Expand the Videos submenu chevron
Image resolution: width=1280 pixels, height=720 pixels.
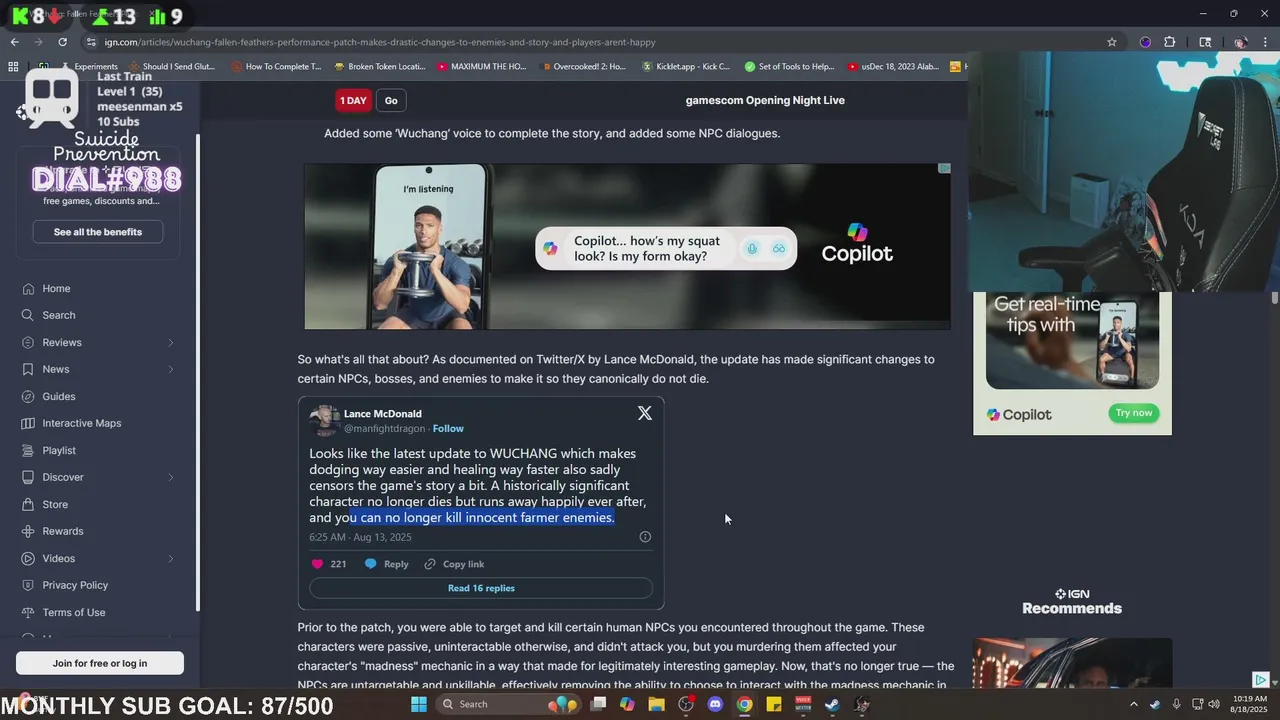[x=170, y=558]
